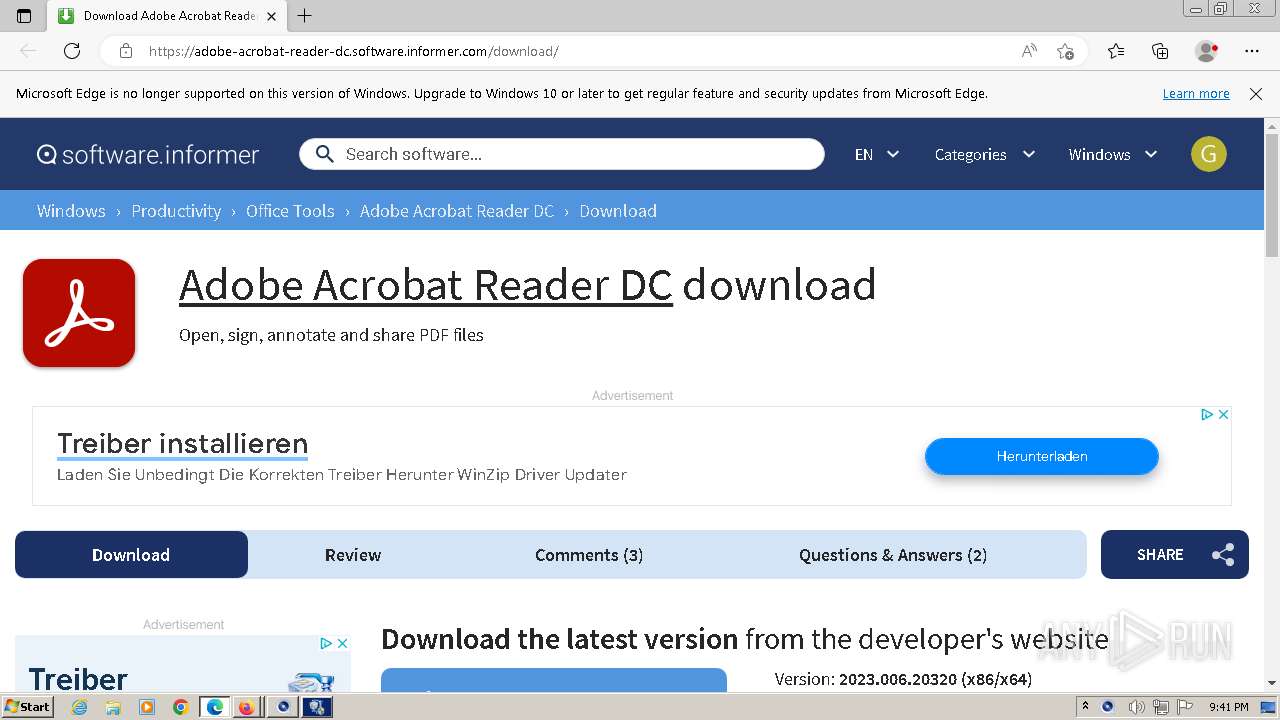
Task: Open the Windows Start menu
Action: [x=27, y=707]
